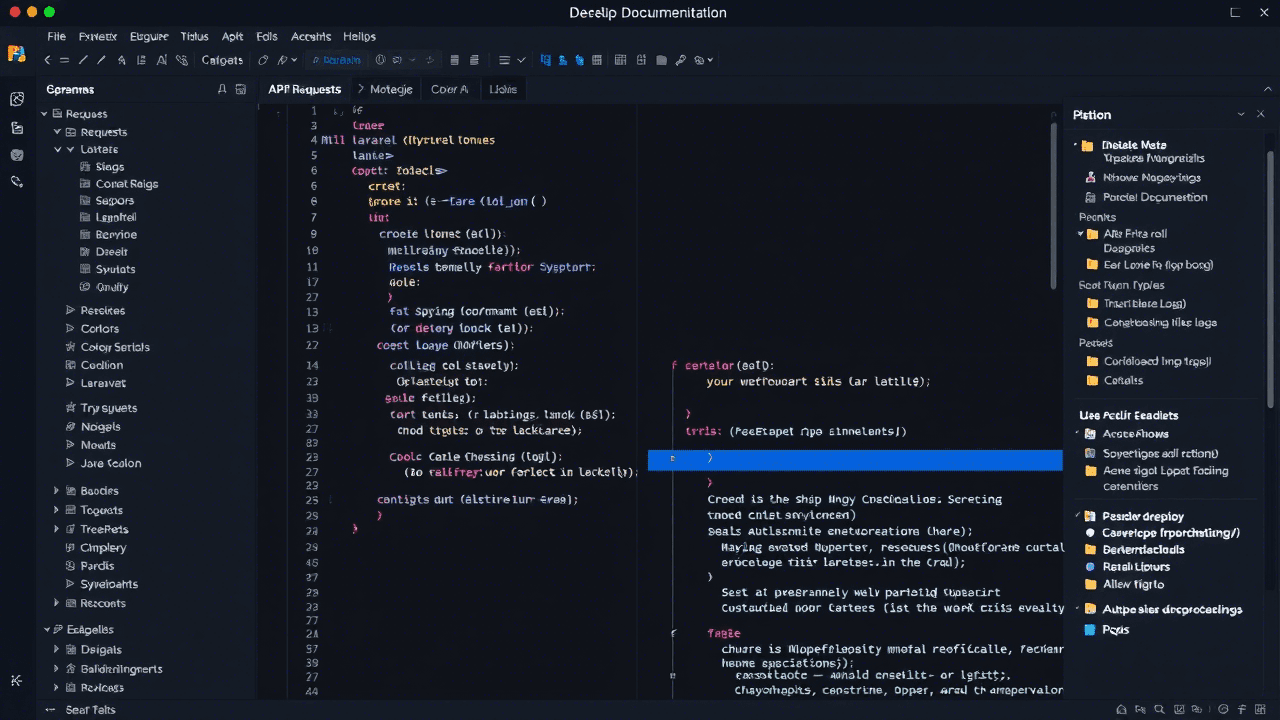The height and width of the screenshot is (720, 1280).
Task: Select Cimplery in the tree
Action: pos(103,548)
